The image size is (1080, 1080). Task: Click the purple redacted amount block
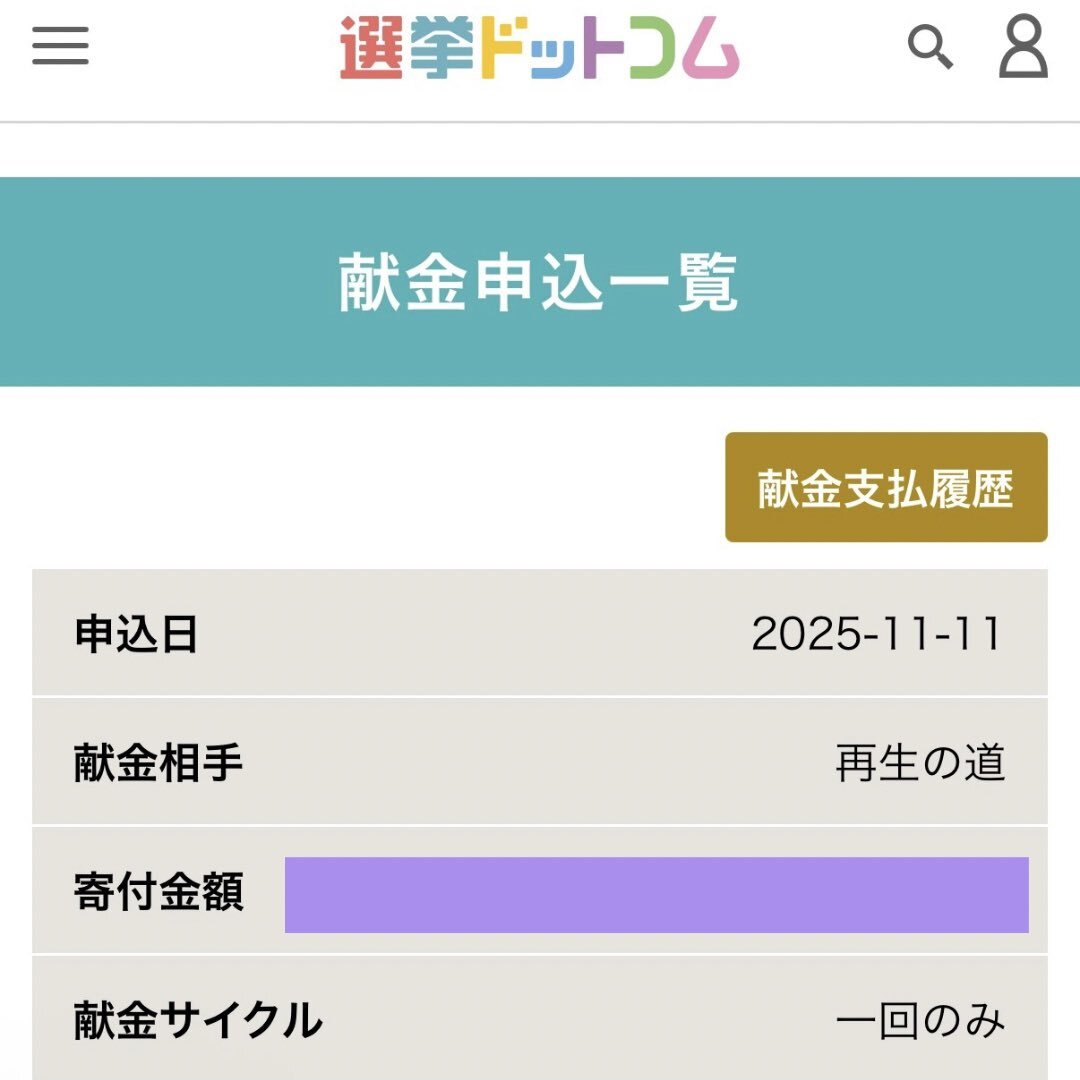click(x=656, y=895)
